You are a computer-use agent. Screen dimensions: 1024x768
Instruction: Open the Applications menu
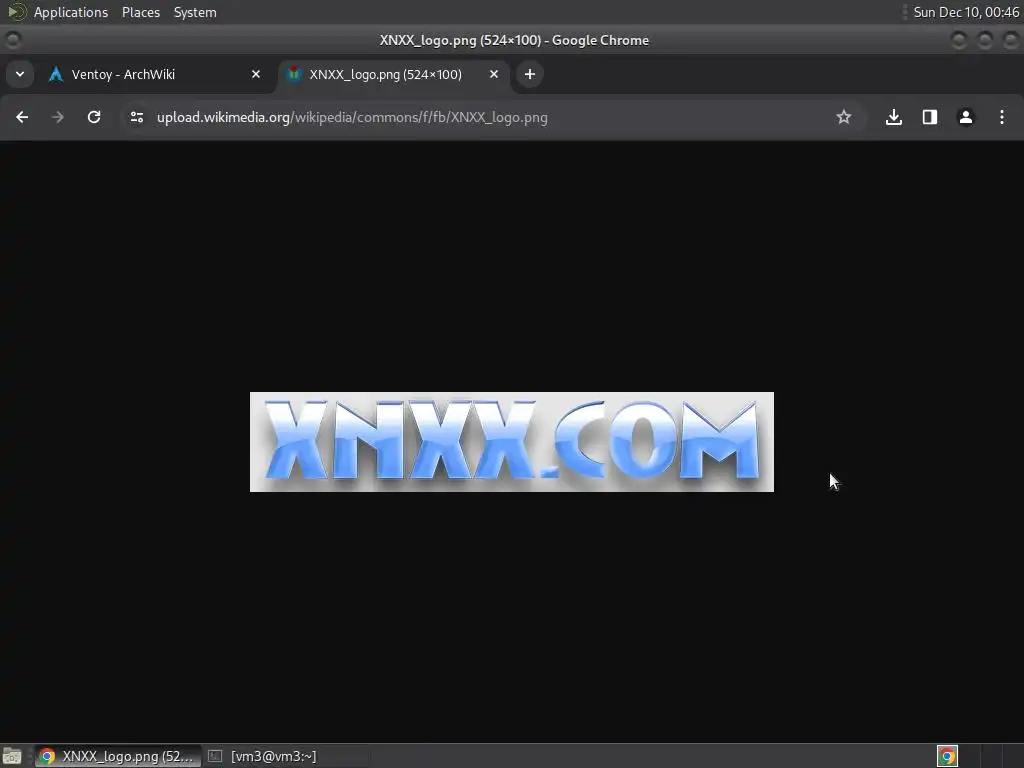click(71, 12)
